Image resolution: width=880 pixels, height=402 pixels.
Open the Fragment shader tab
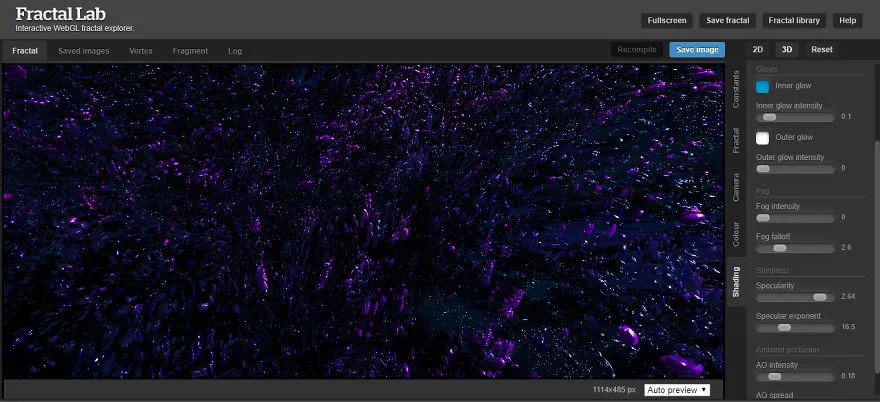pyautogui.click(x=190, y=51)
